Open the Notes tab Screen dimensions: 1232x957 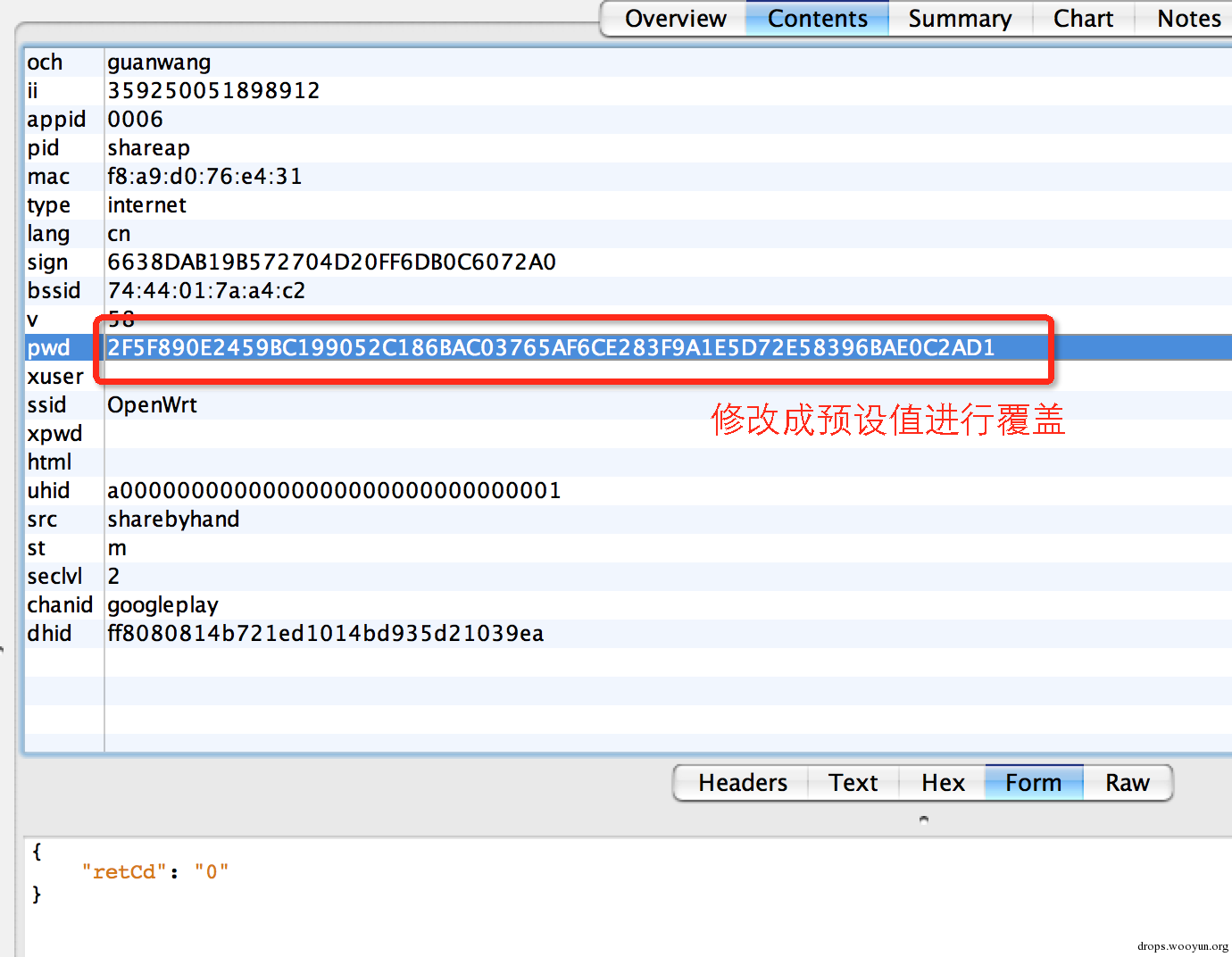pos(1188,19)
